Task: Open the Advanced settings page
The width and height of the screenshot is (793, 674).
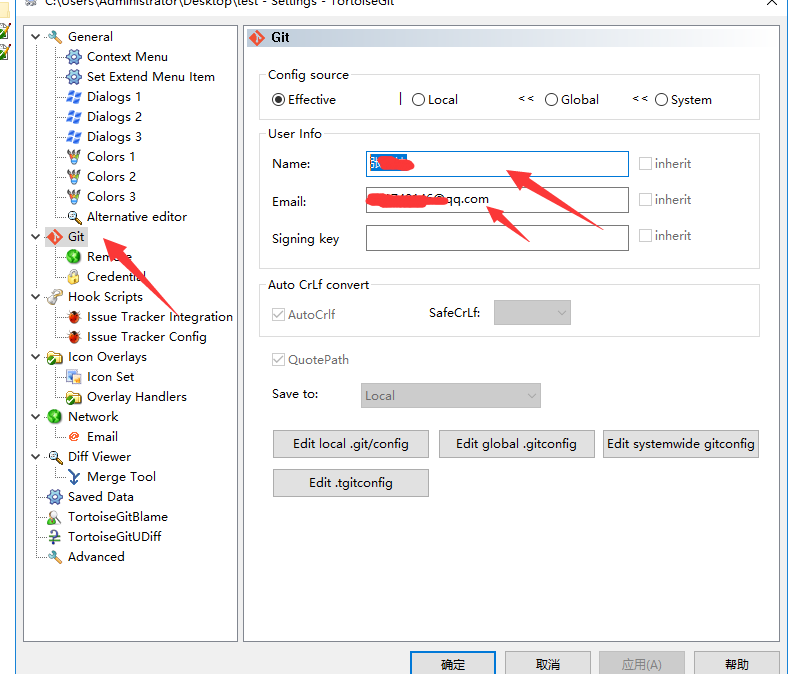Action: [x=96, y=557]
